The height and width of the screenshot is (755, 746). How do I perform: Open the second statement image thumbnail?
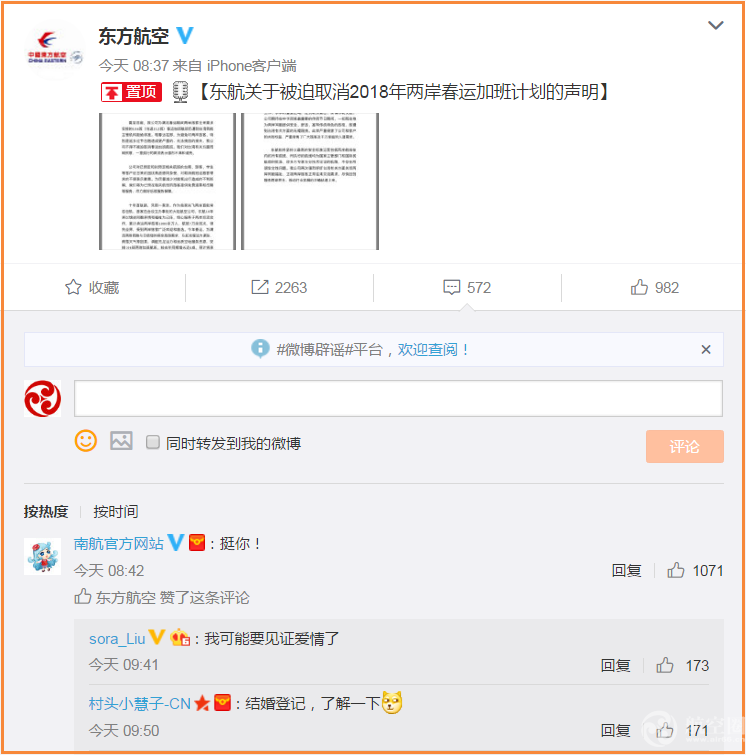point(310,182)
